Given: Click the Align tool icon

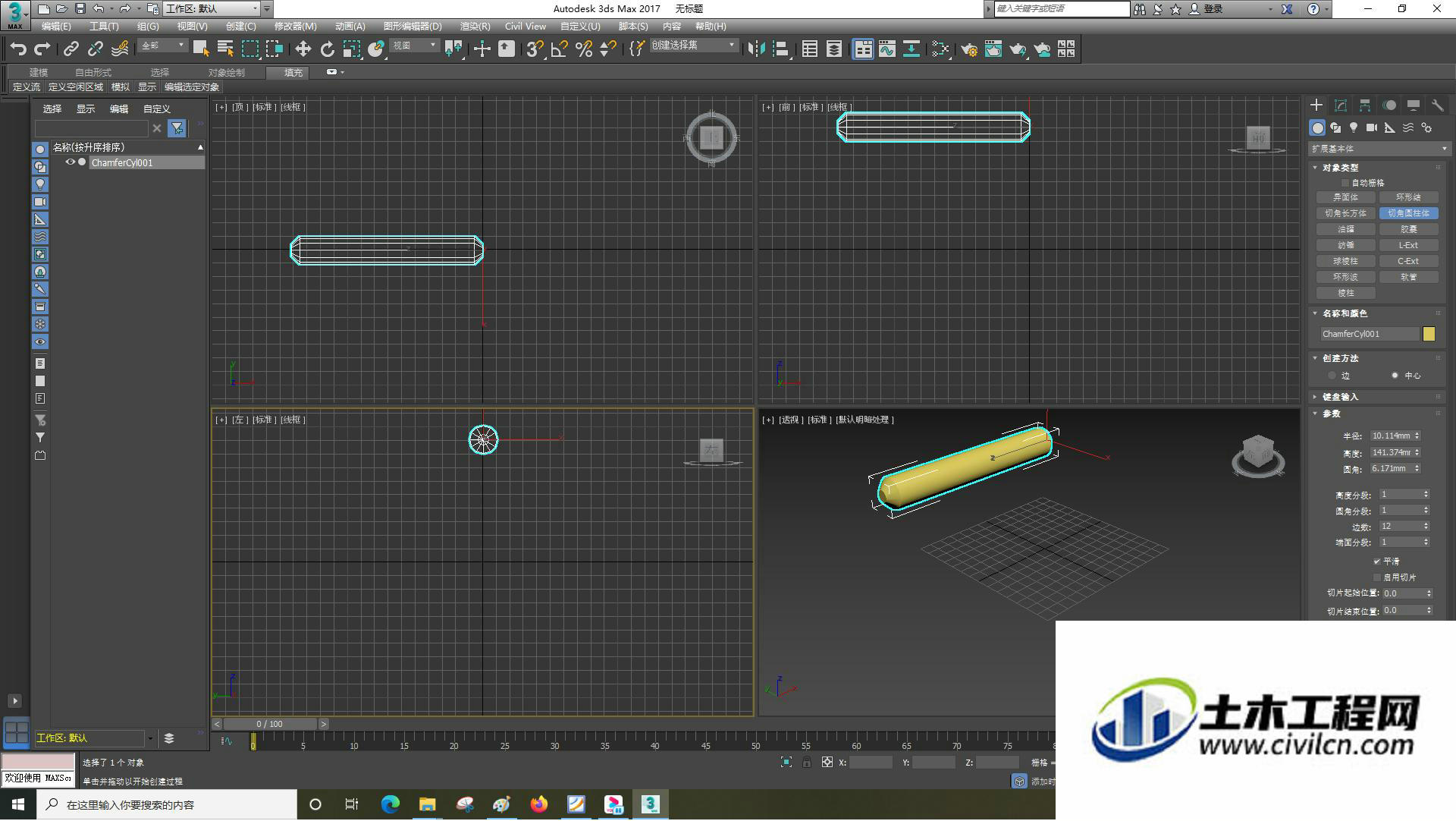Looking at the screenshot, I should click(781, 49).
